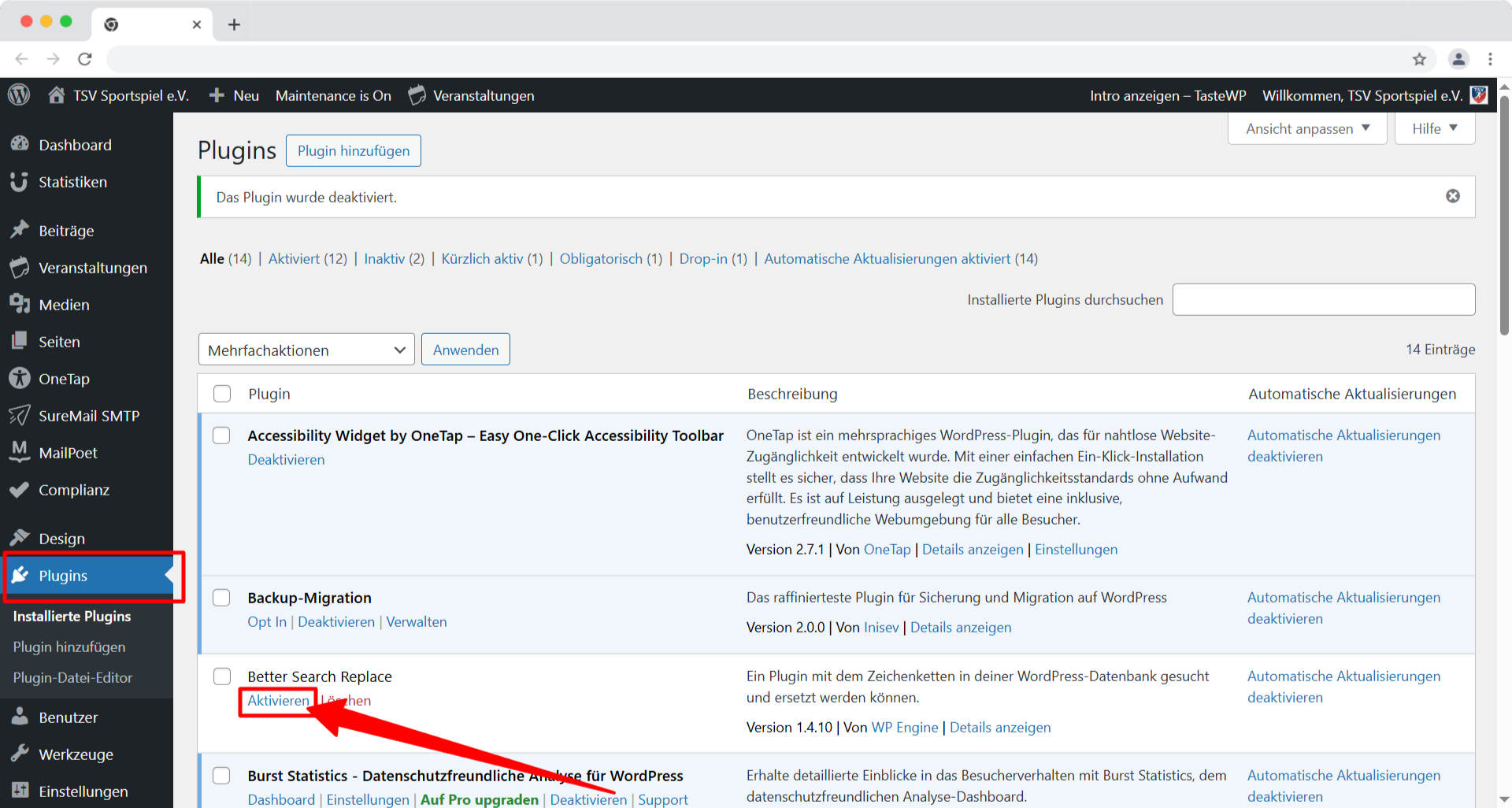Click the Beiträge pin icon
Viewport: 1512px width, 808px height.
click(x=20, y=230)
